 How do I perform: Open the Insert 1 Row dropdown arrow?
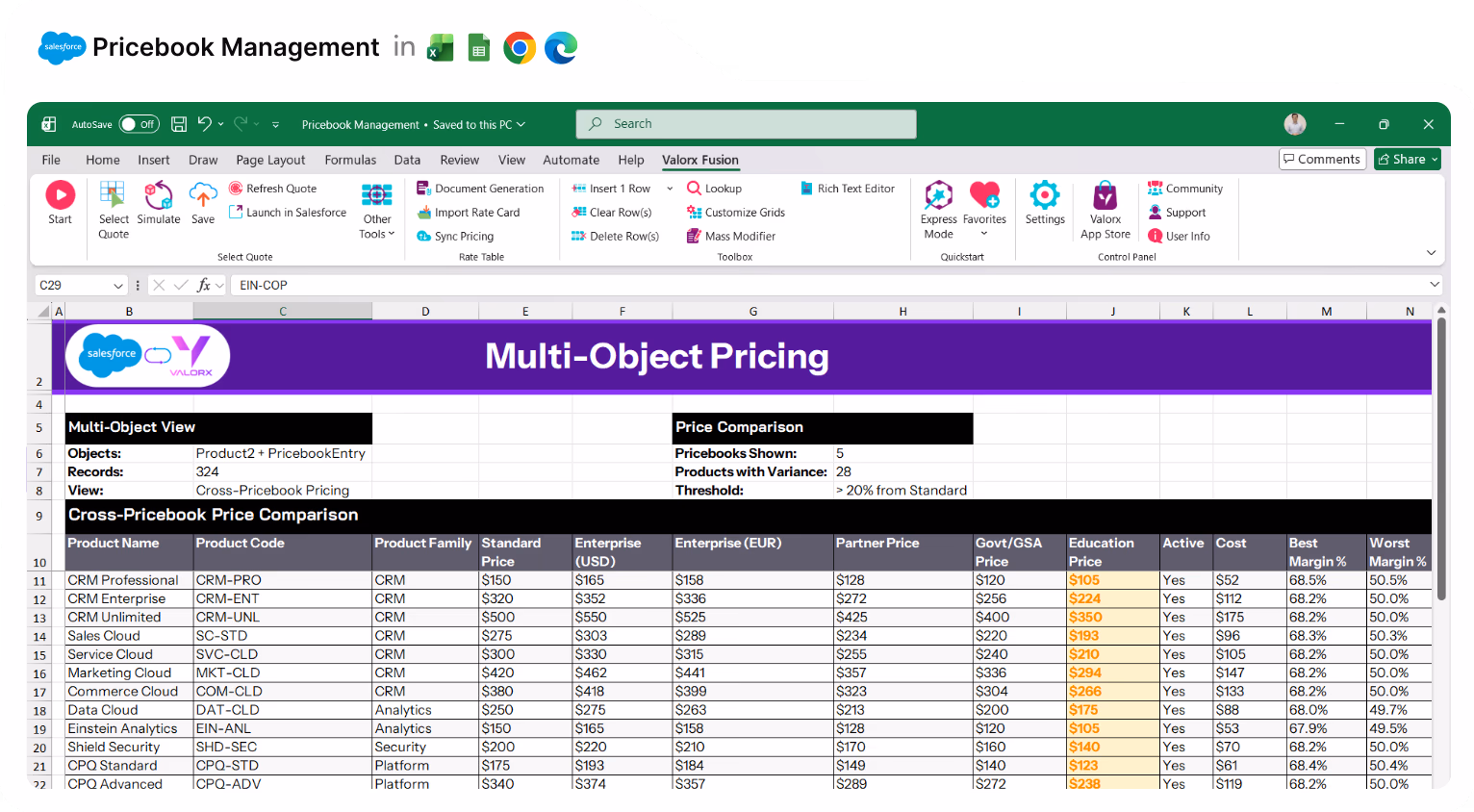click(668, 188)
